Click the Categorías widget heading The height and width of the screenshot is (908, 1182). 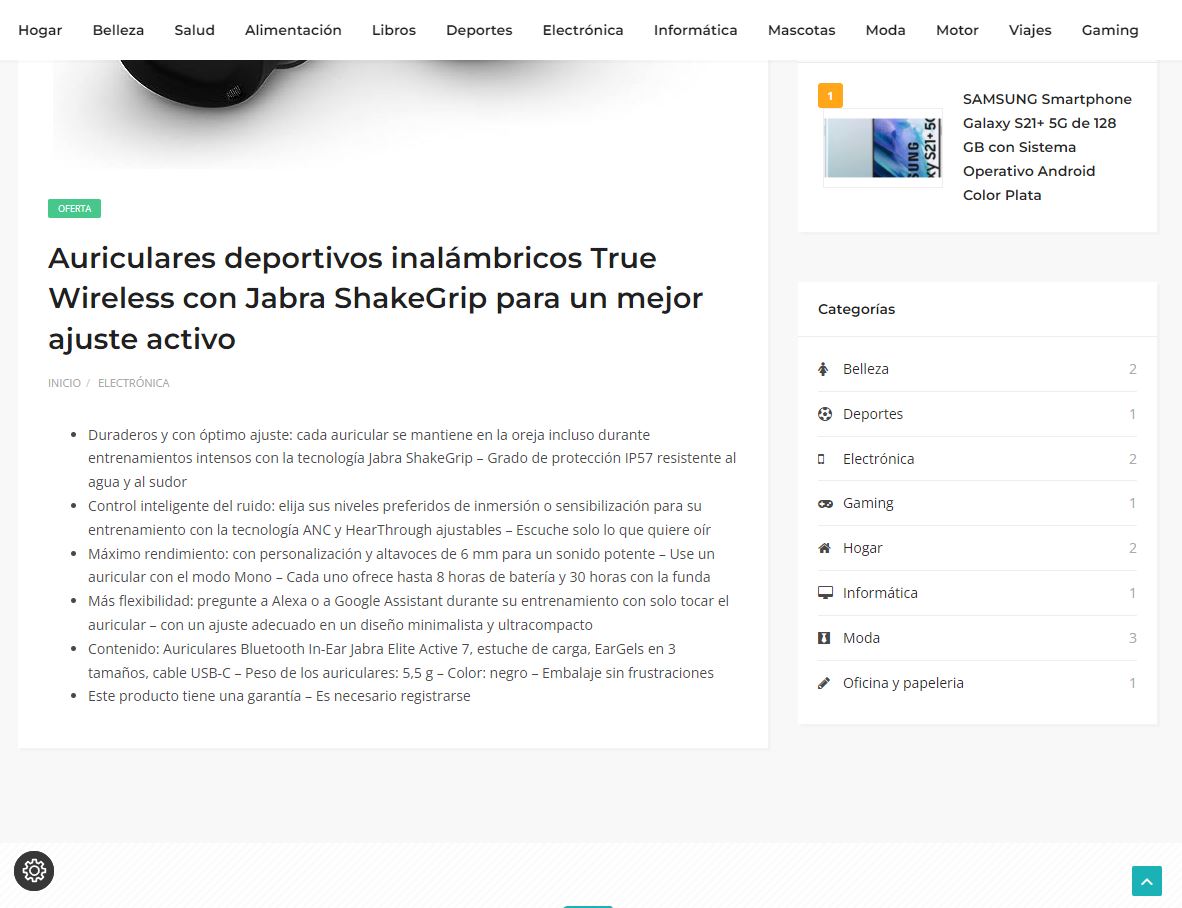(856, 309)
